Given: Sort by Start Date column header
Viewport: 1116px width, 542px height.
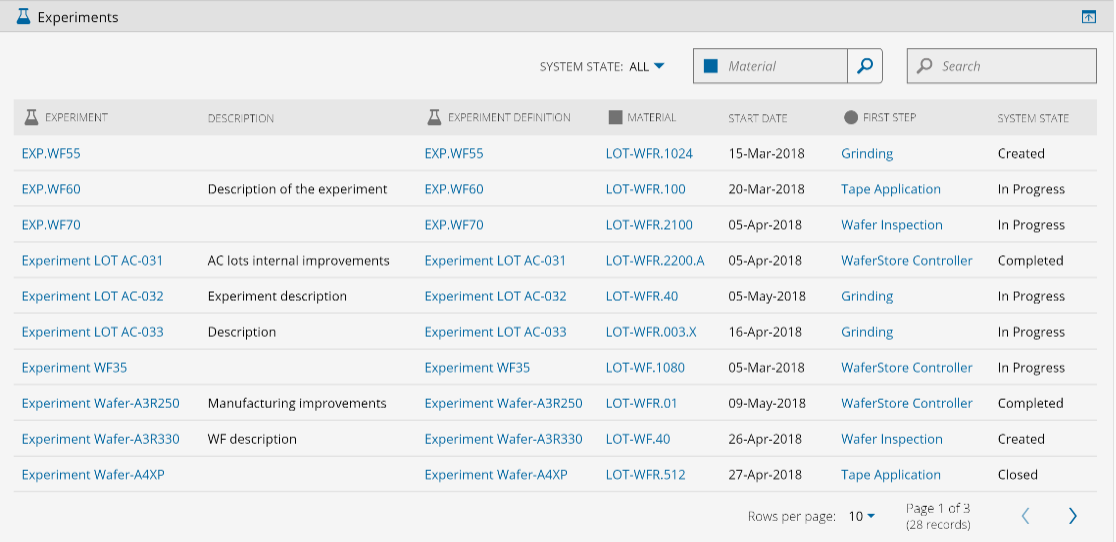Looking at the screenshot, I should tap(757, 118).
